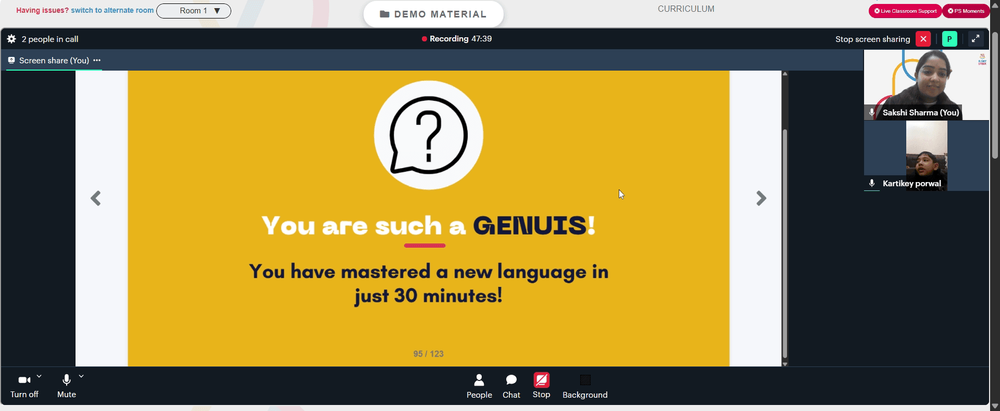Open Background settings
The width and height of the screenshot is (1000, 411).
(x=585, y=387)
